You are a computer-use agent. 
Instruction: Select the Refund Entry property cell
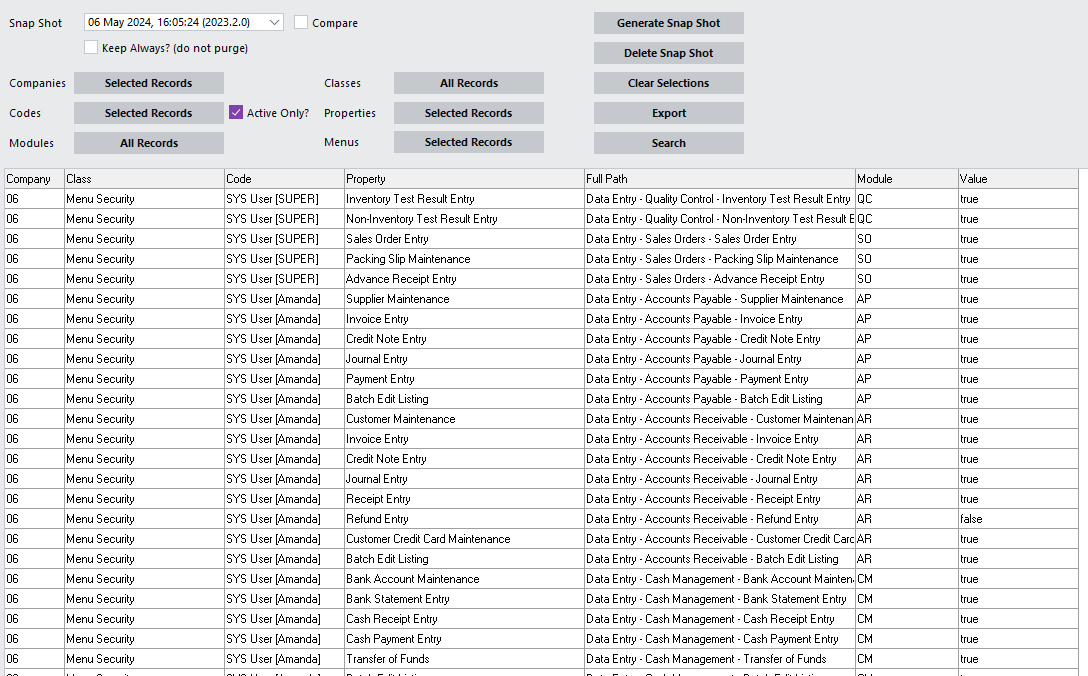pos(464,519)
